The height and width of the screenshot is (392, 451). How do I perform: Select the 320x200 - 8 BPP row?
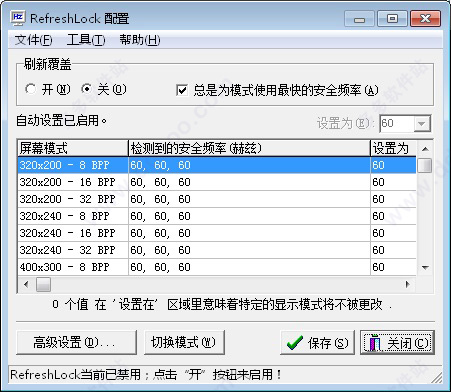click(x=217, y=165)
